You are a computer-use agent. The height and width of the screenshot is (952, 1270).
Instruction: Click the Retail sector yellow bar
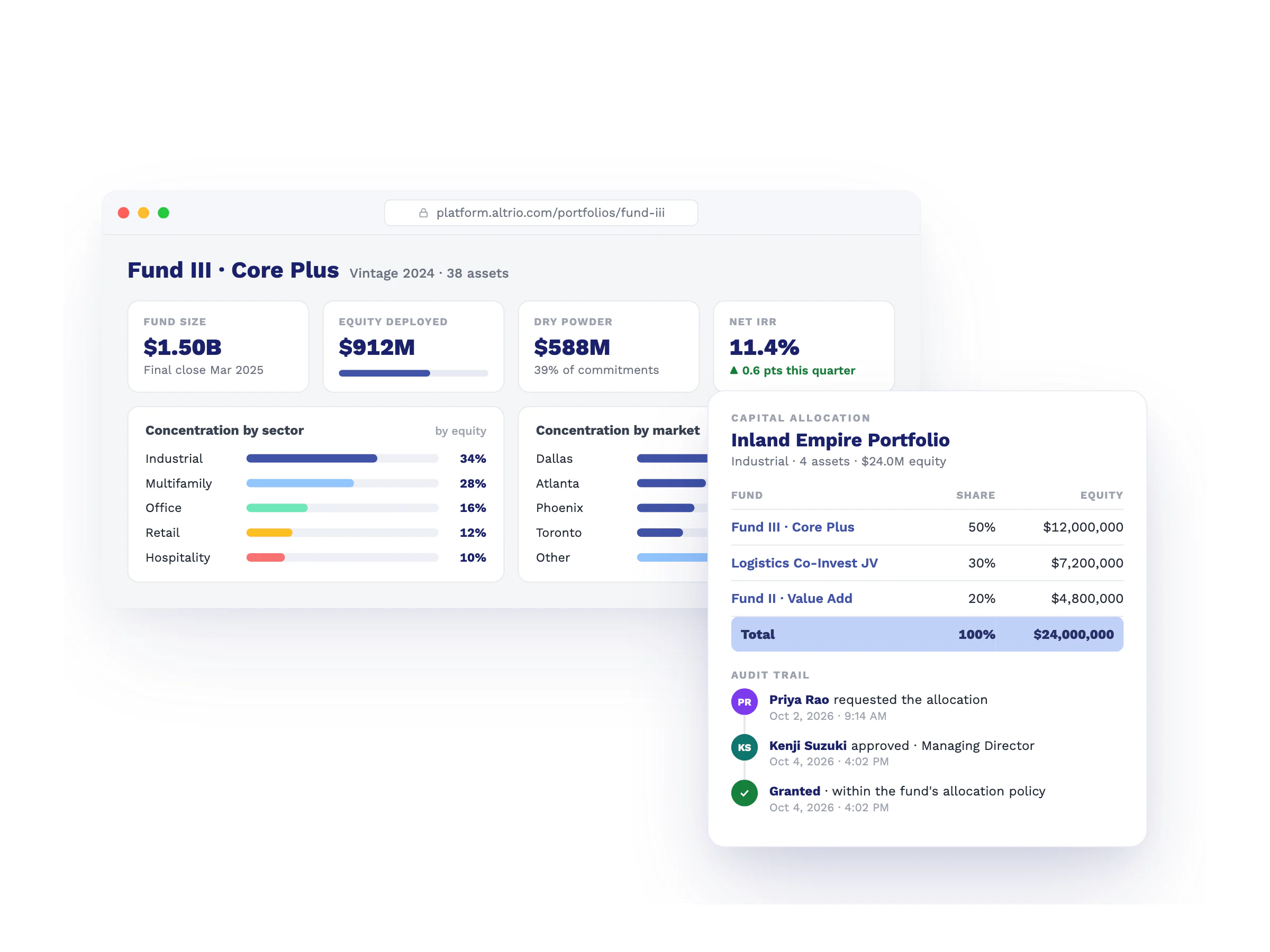point(269,533)
